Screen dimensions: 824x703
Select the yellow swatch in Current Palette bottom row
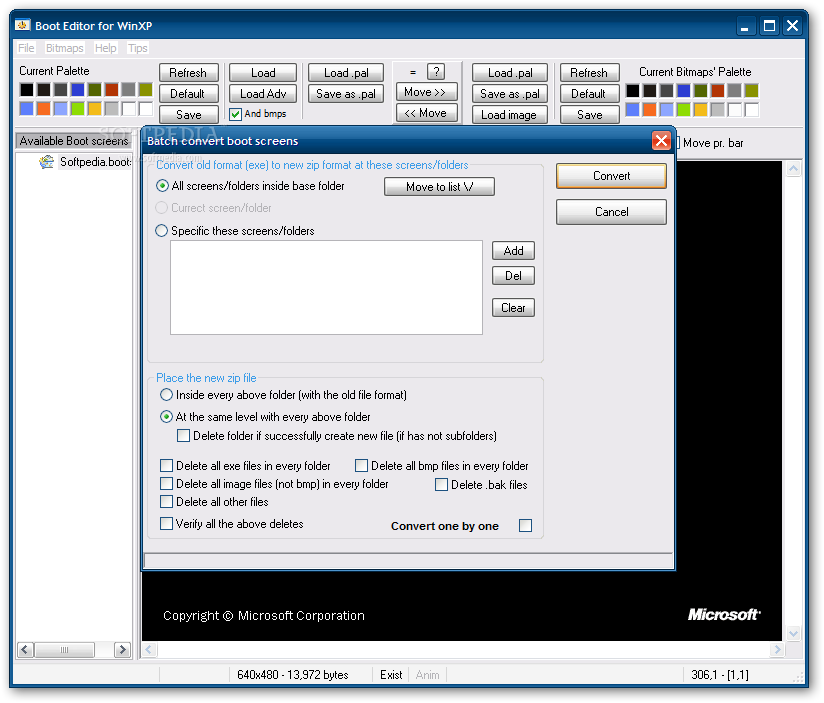tap(95, 109)
